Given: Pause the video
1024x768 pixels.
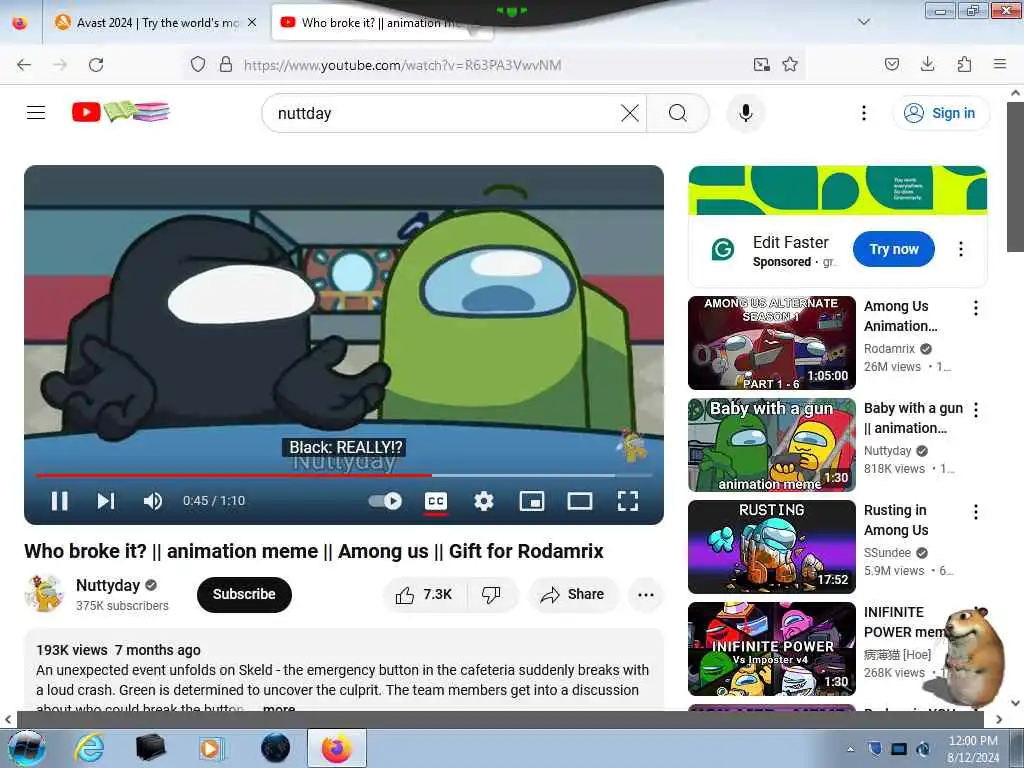Looking at the screenshot, I should click(59, 501).
